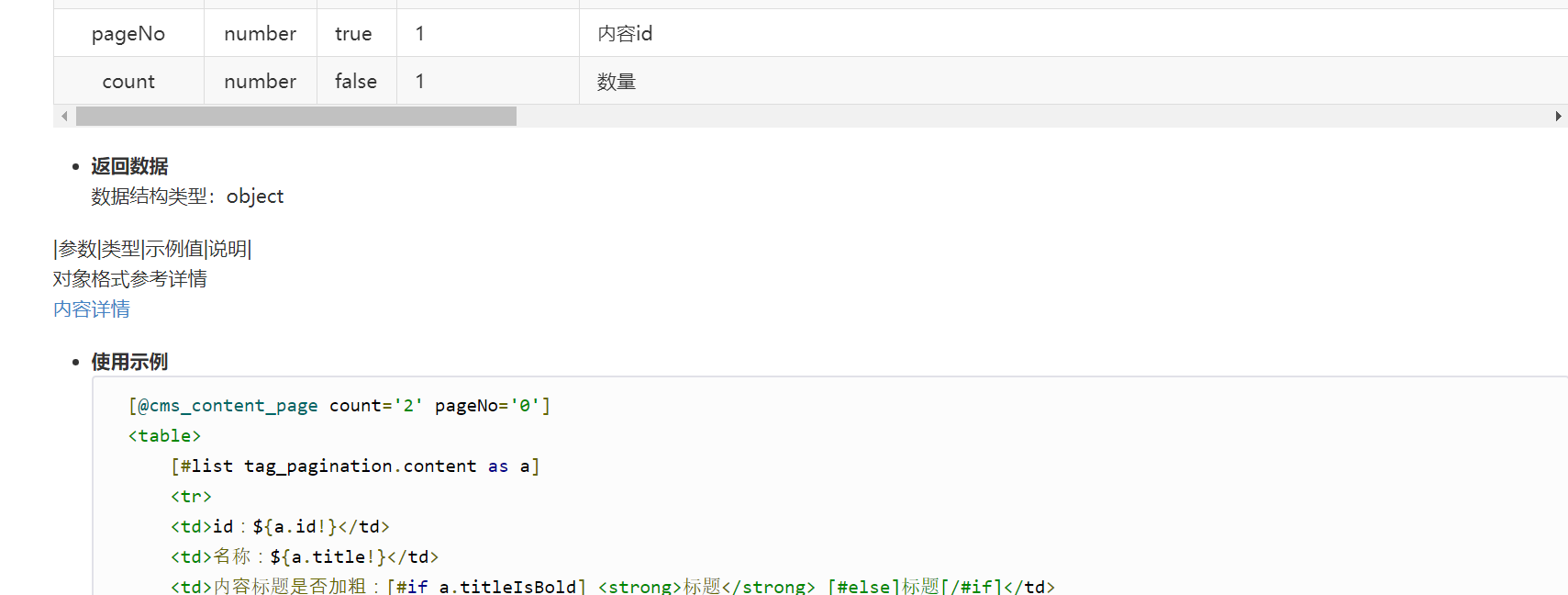The width and height of the screenshot is (1568, 595).
Task: Click the true cell in the pageNo row
Action: tap(353, 34)
